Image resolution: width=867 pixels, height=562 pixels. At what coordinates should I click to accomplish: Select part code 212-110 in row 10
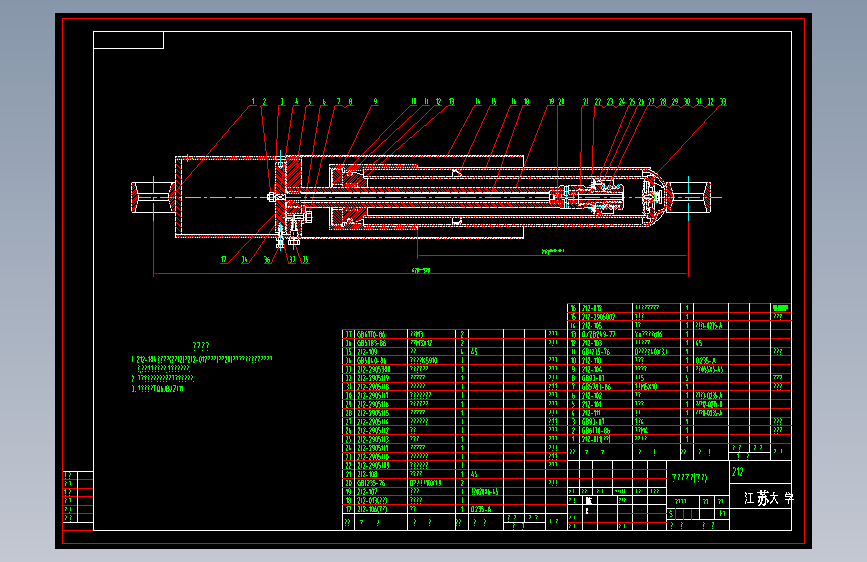pos(592,361)
